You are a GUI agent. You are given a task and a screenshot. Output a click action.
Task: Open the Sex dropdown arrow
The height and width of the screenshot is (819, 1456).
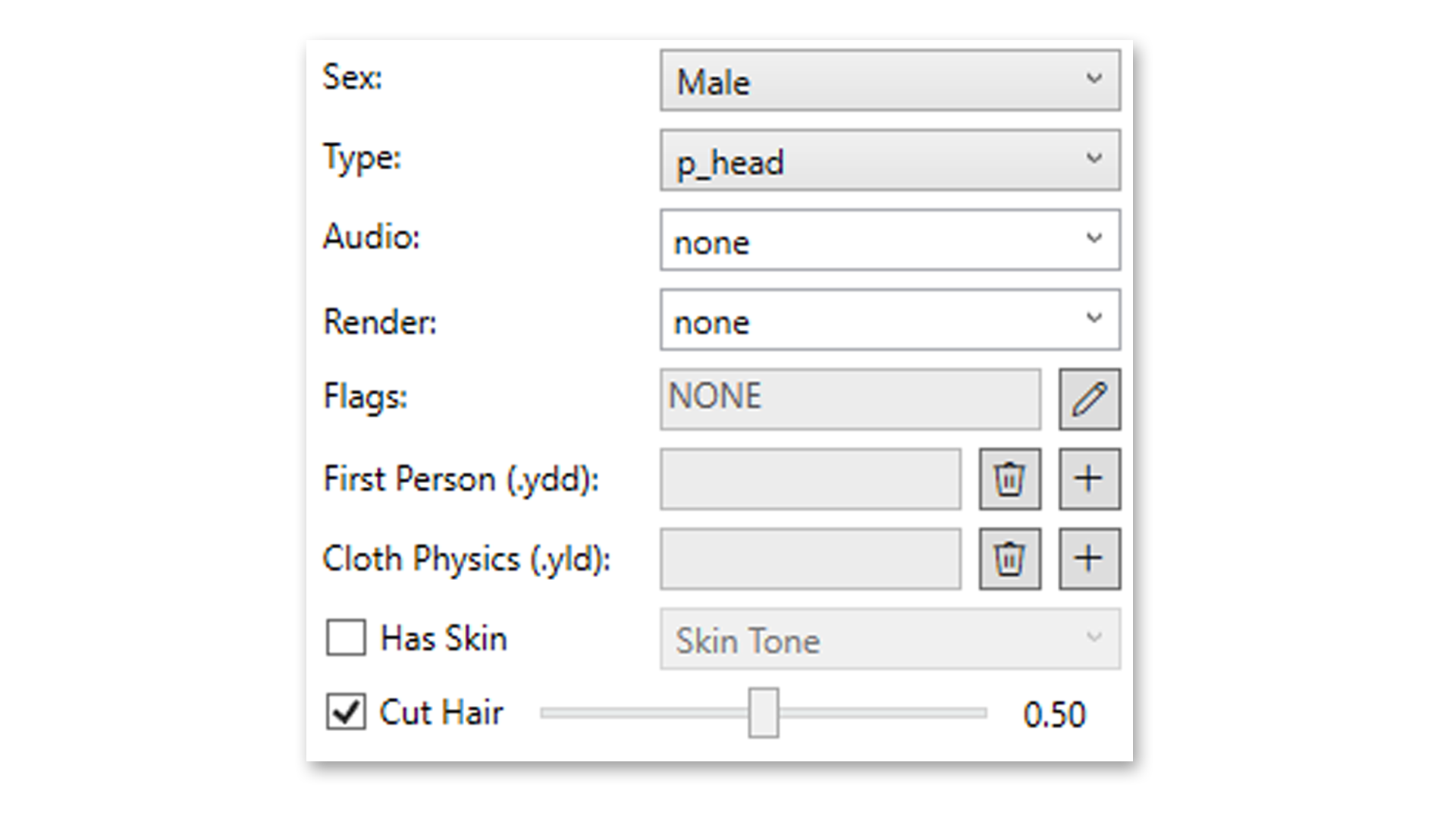click(1093, 78)
